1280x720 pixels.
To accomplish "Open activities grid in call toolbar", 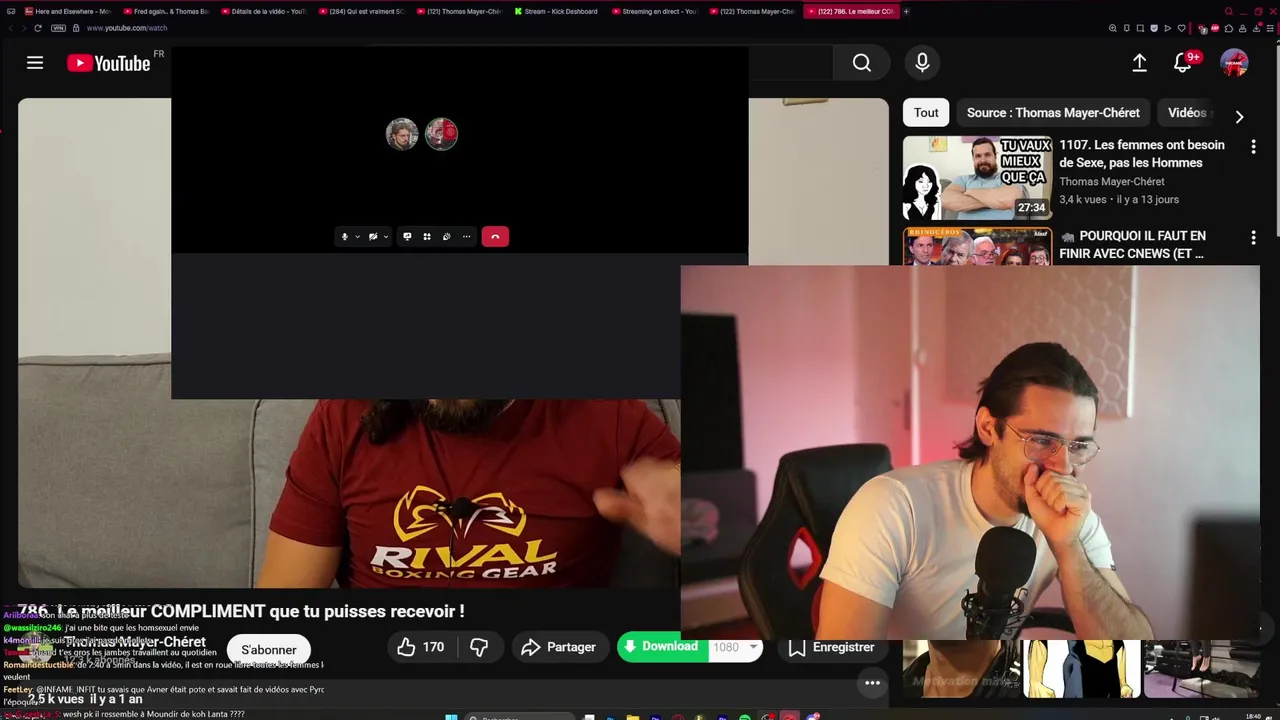I will pos(427,237).
